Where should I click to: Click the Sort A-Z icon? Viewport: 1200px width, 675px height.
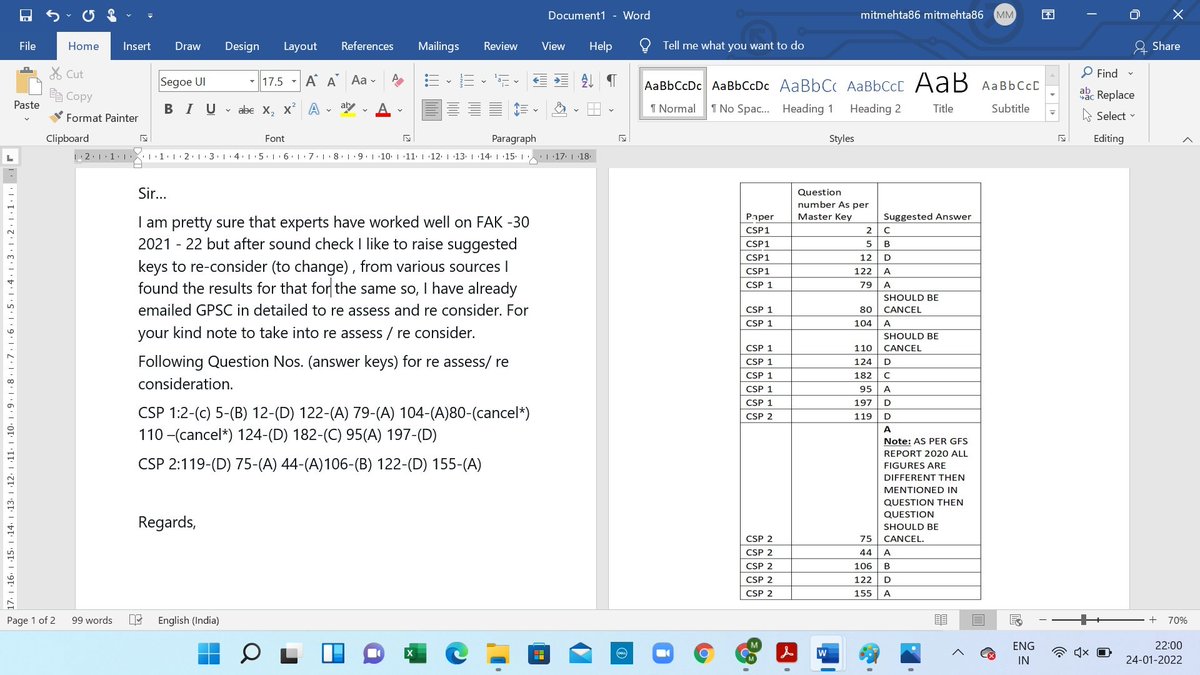coord(587,81)
